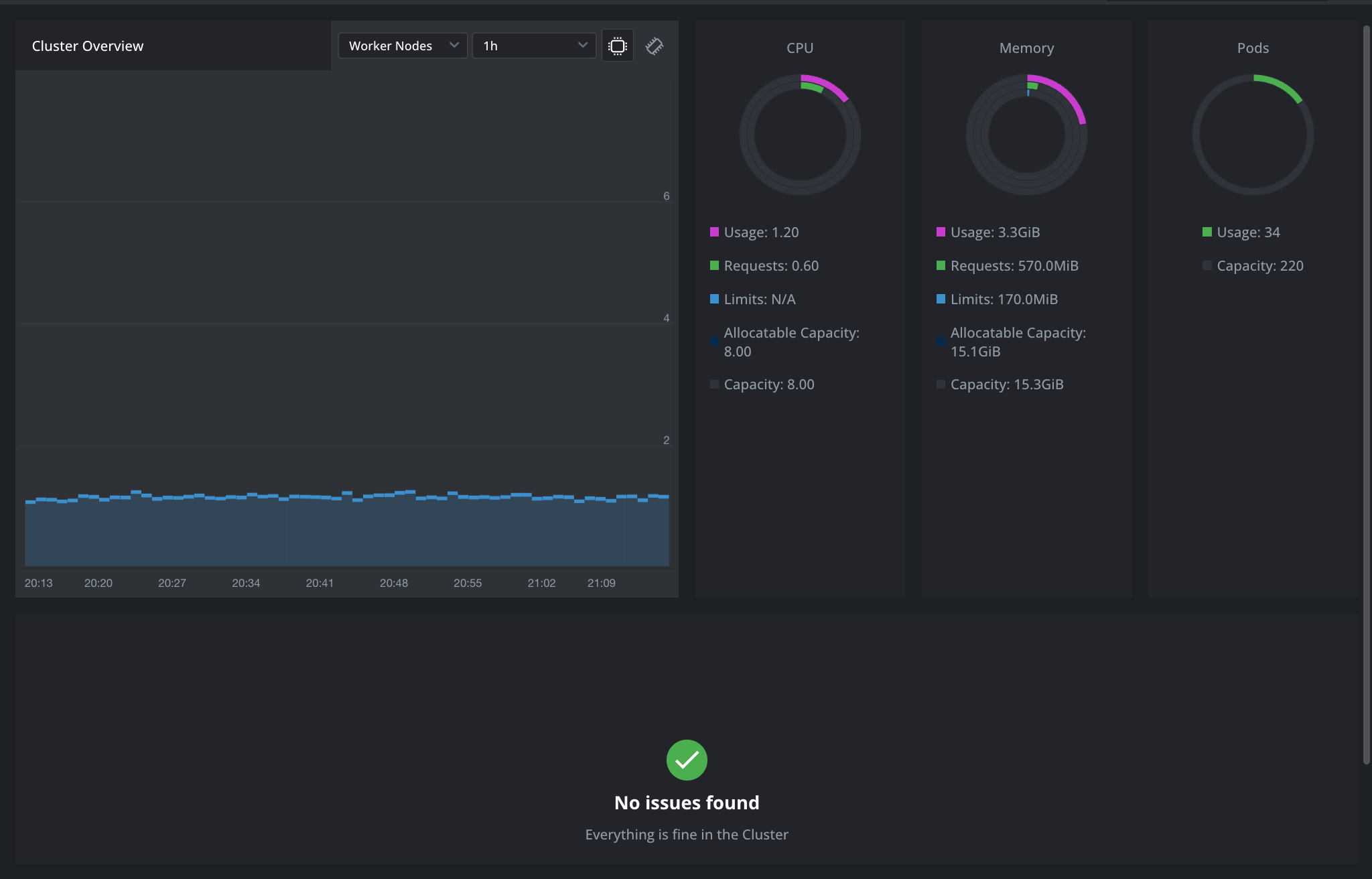Open the 1h time range dropdown
This screenshot has width=1372, height=879.
click(534, 46)
